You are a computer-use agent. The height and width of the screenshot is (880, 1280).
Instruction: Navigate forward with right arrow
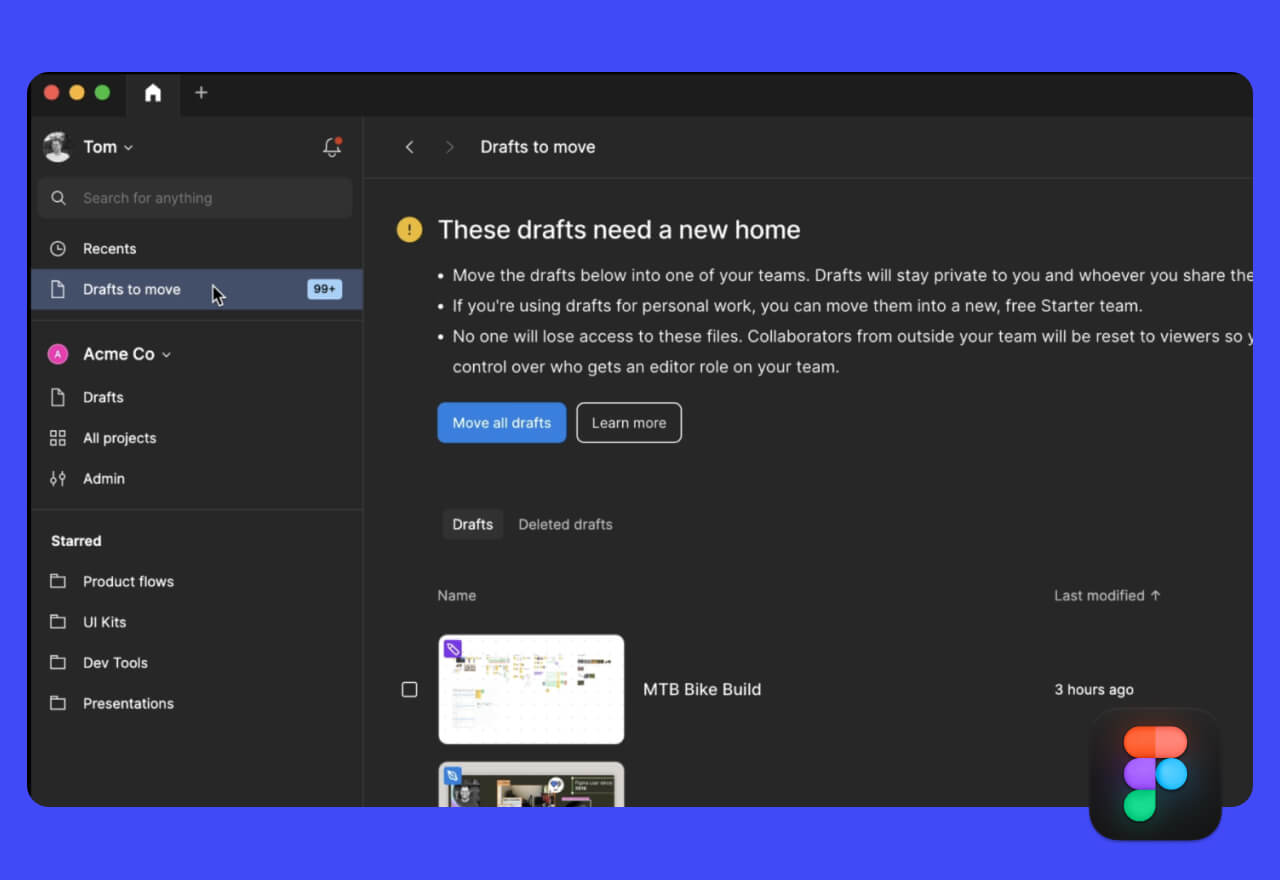tap(449, 147)
